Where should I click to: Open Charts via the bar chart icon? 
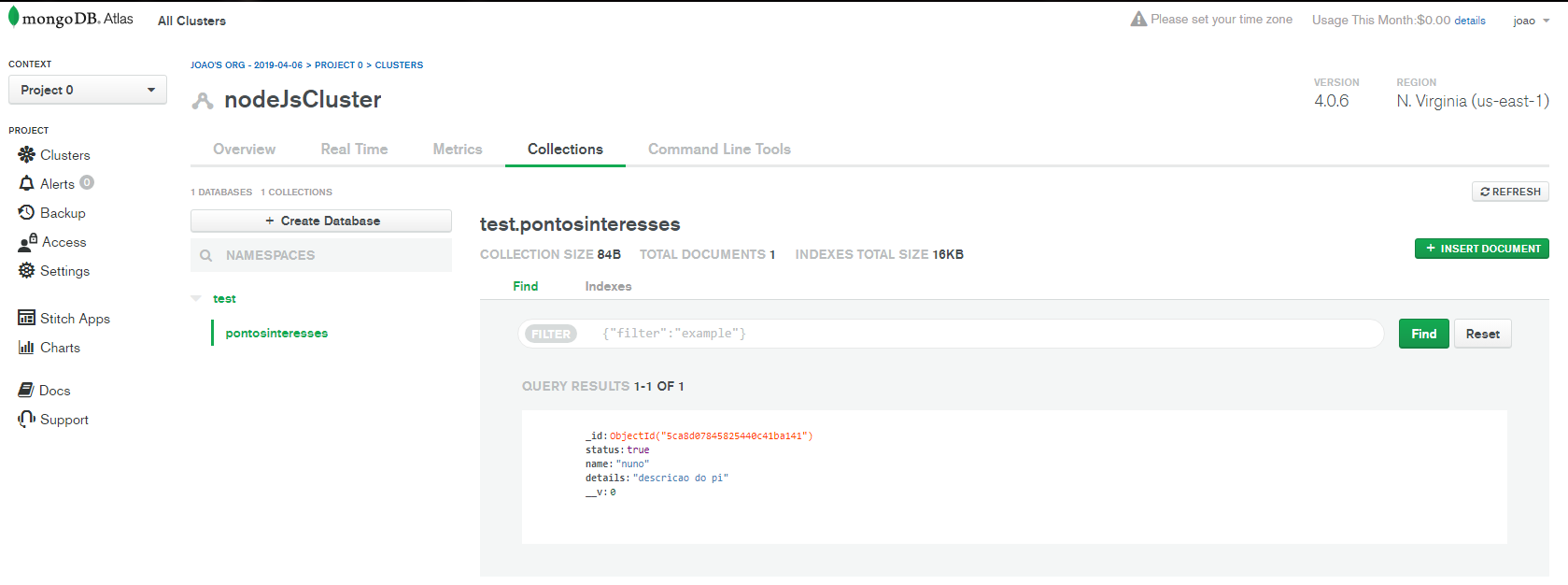26,347
